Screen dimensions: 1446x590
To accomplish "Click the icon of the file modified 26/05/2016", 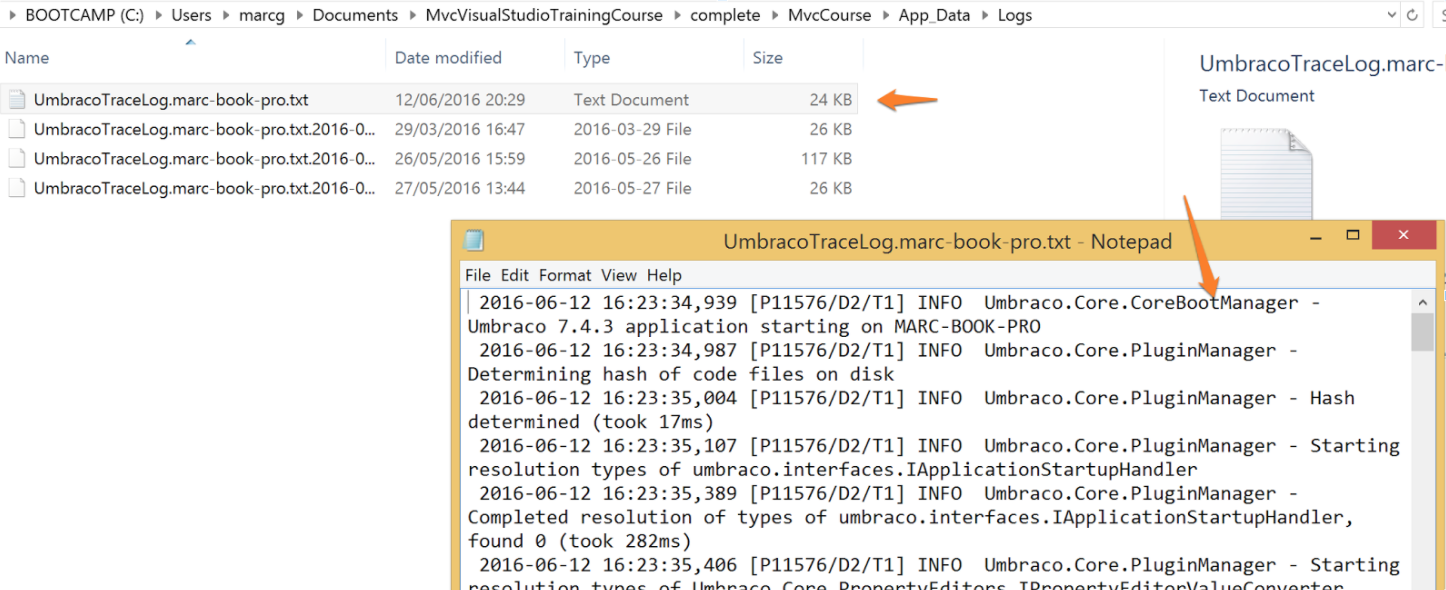I will [16, 158].
